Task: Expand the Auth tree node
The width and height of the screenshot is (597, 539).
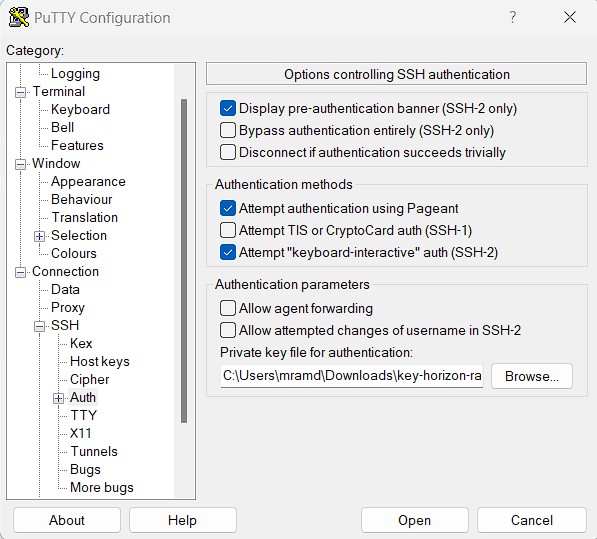Action: (58, 399)
